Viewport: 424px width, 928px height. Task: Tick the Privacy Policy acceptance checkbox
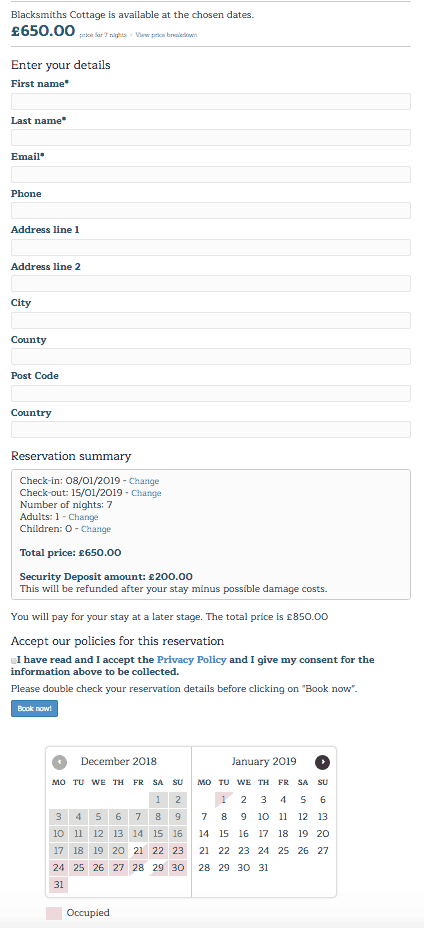click(x=14, y=660)
